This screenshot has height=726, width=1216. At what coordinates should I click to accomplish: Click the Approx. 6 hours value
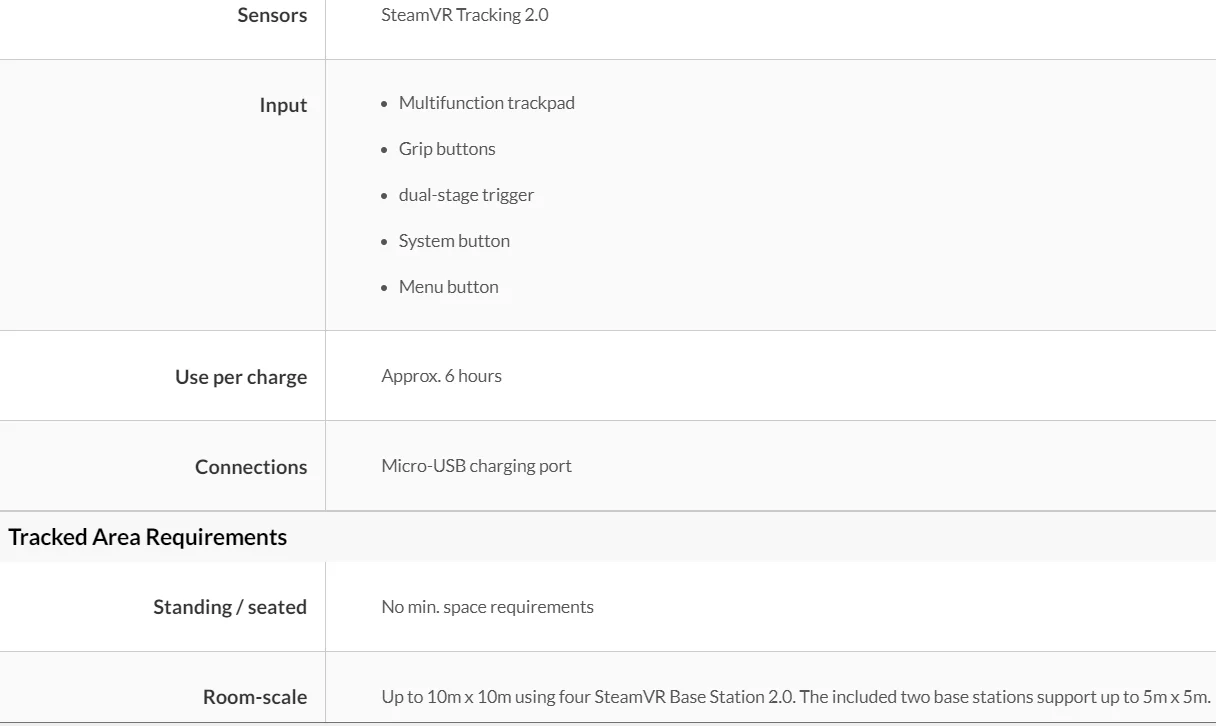click(441, 376)
